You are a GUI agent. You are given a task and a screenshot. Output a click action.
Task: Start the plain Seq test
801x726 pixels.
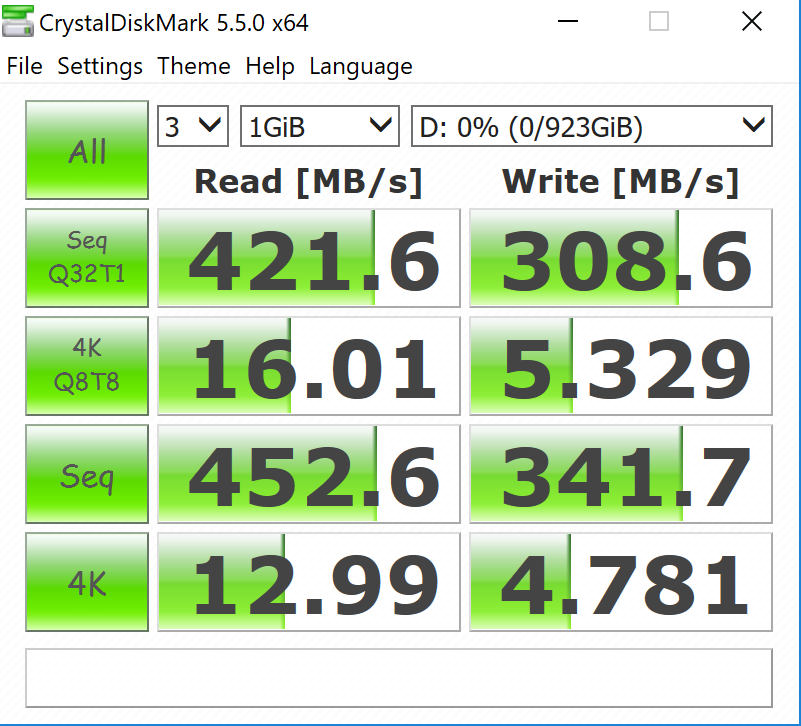87,474
